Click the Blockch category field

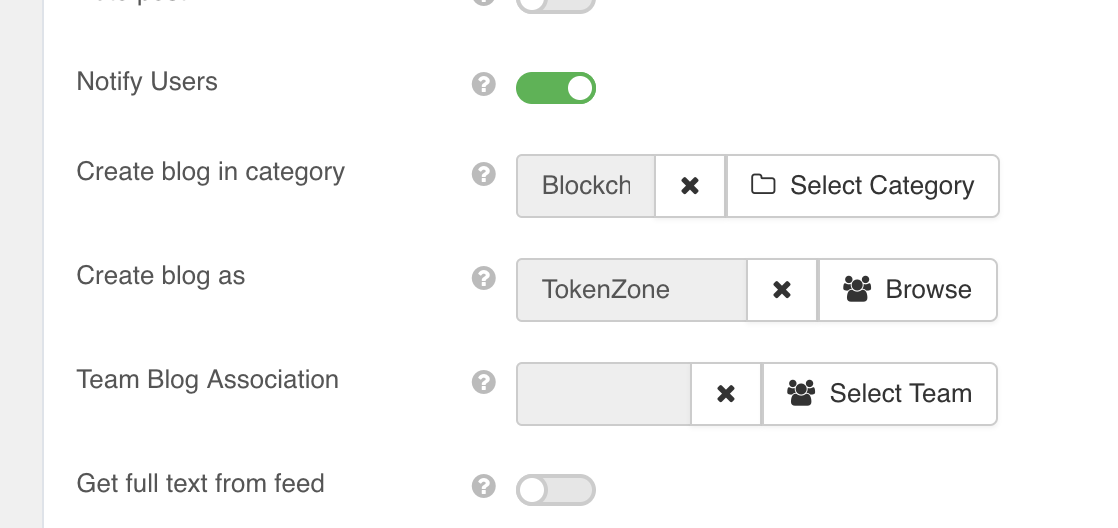[x=586, y=186]
